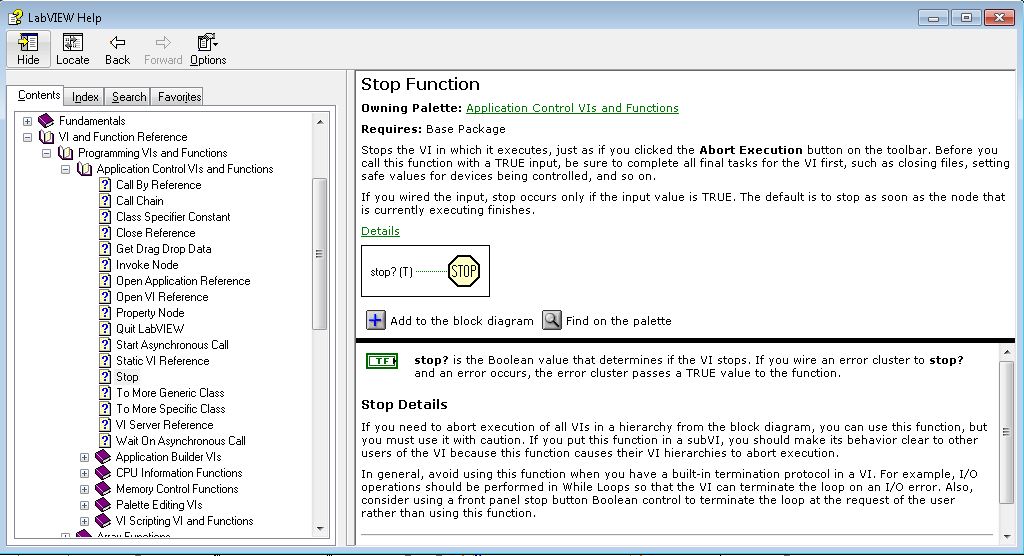Open the Options toolbar menu
Viewport: 1024px width, 556px height.
208,49
